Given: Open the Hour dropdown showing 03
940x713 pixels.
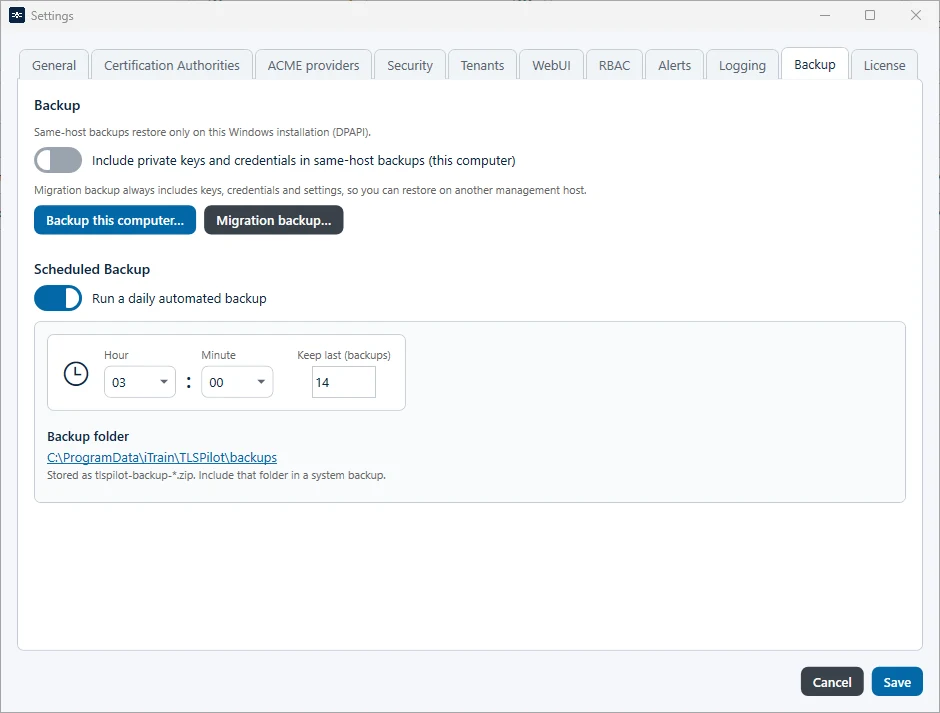Looking at the screenshot, I should click(x=140, y=382).
